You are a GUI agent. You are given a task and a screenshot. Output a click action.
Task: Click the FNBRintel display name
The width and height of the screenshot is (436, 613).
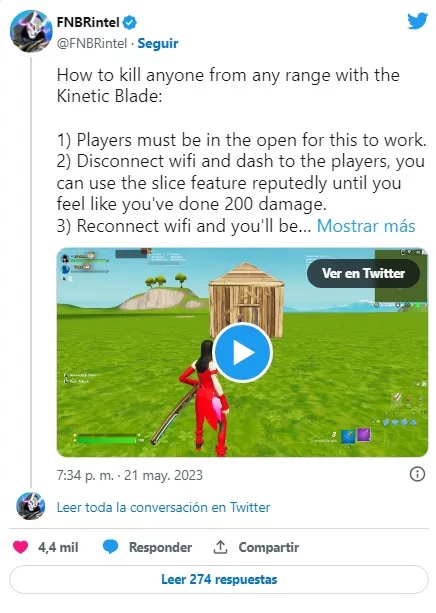click(x=88, y=22)
